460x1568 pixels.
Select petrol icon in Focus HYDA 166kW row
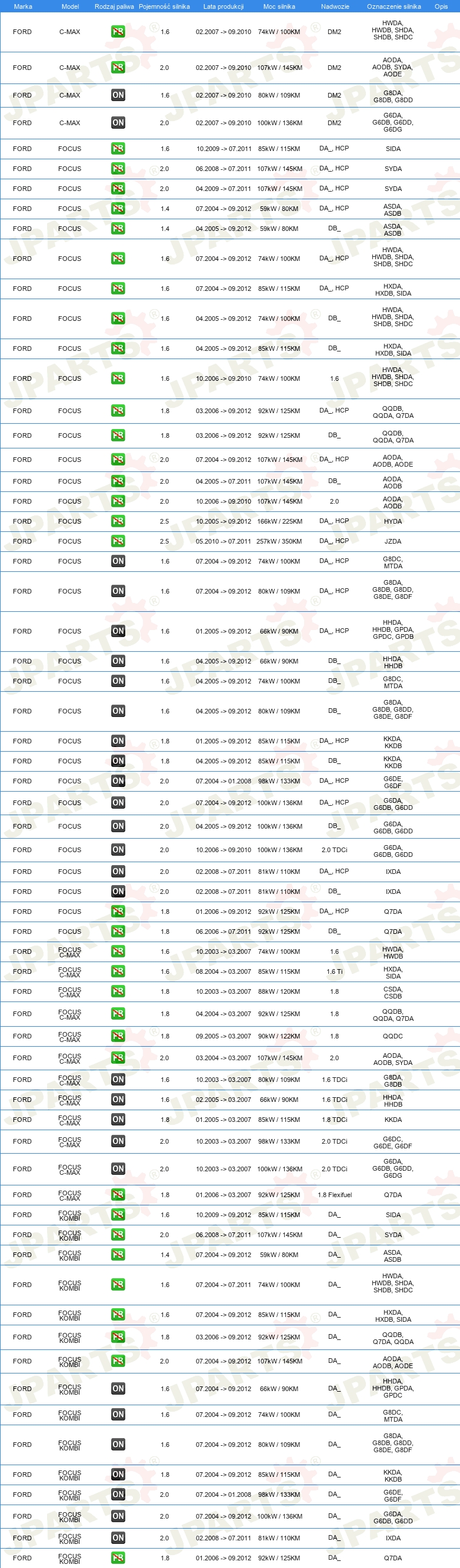click(118, 521)
